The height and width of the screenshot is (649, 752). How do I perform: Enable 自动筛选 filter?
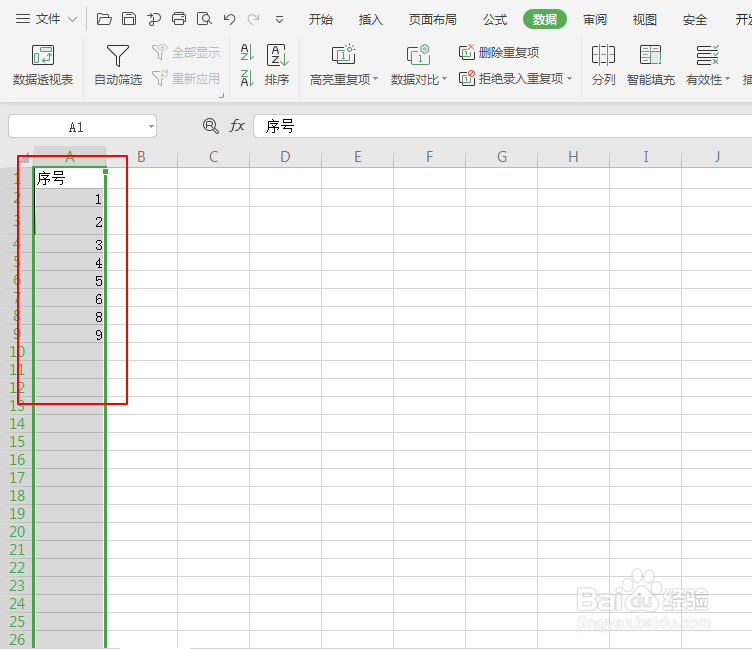118,65
